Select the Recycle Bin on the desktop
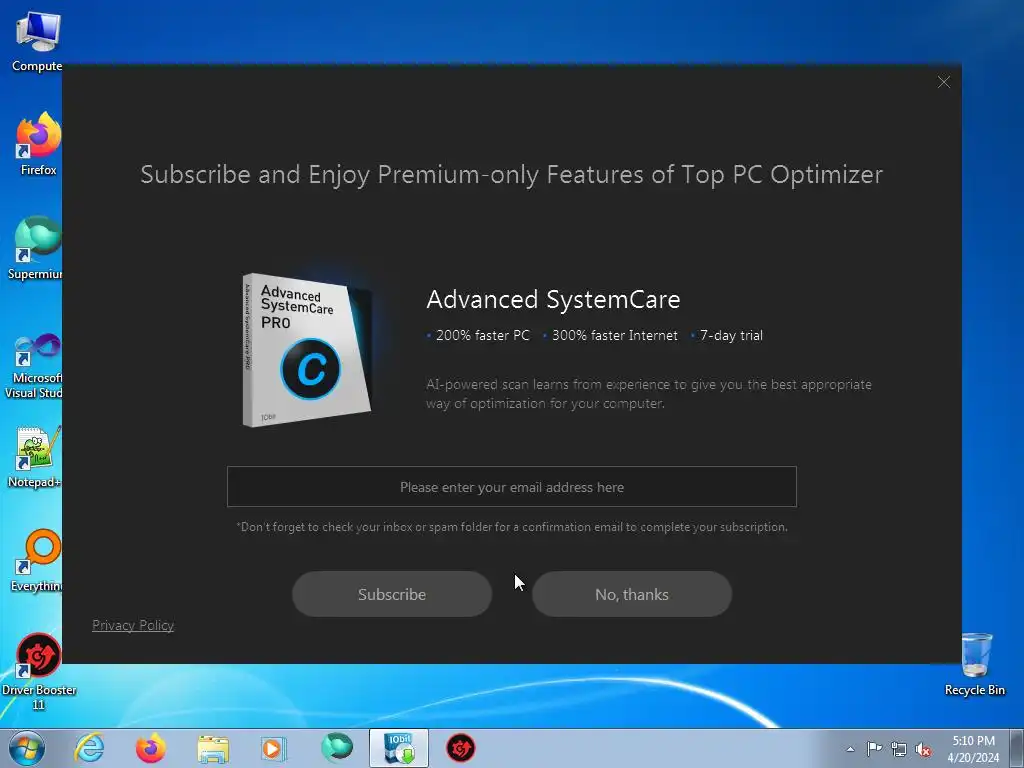Screen dimensions: 1024x768 click(975, 664)
